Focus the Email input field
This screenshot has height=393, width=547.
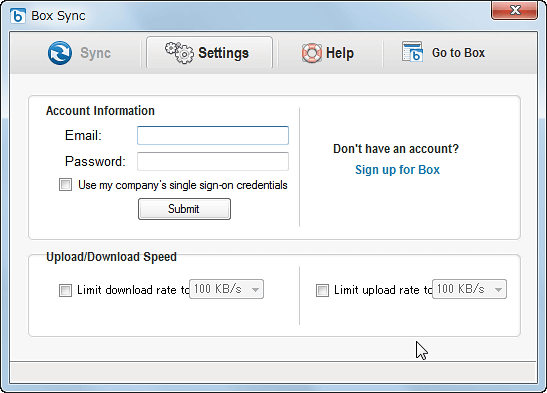coord(213,135)
